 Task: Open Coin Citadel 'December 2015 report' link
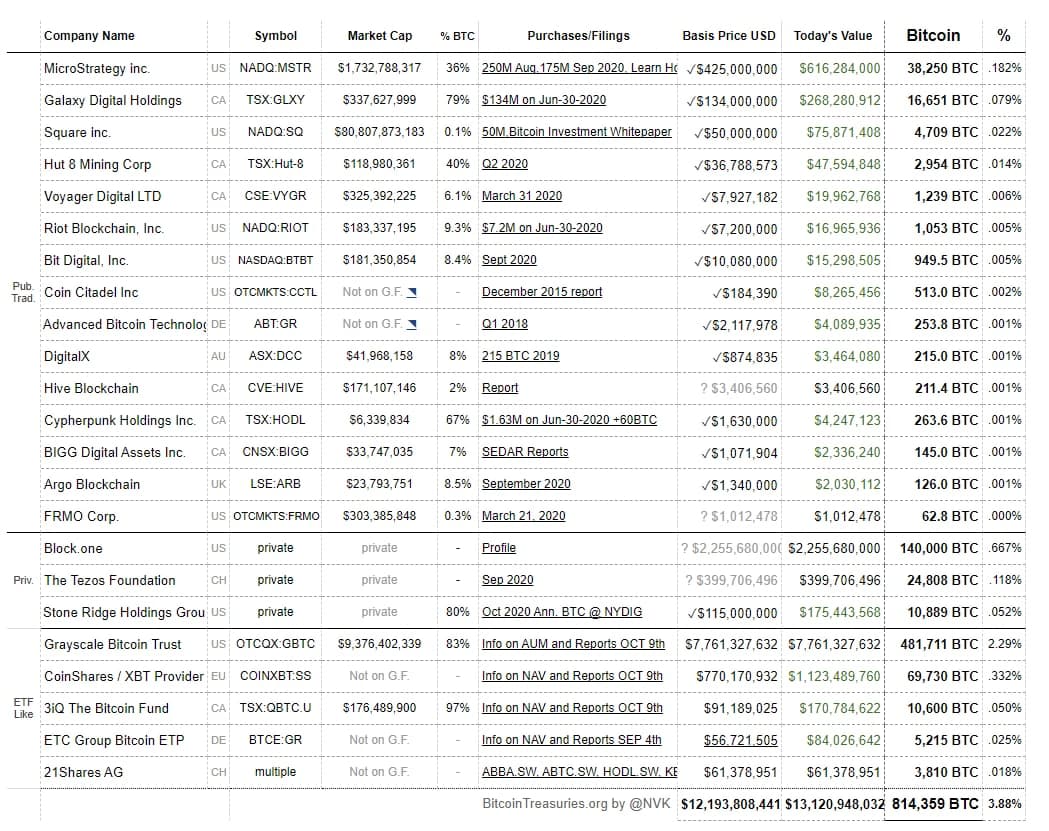542,292
